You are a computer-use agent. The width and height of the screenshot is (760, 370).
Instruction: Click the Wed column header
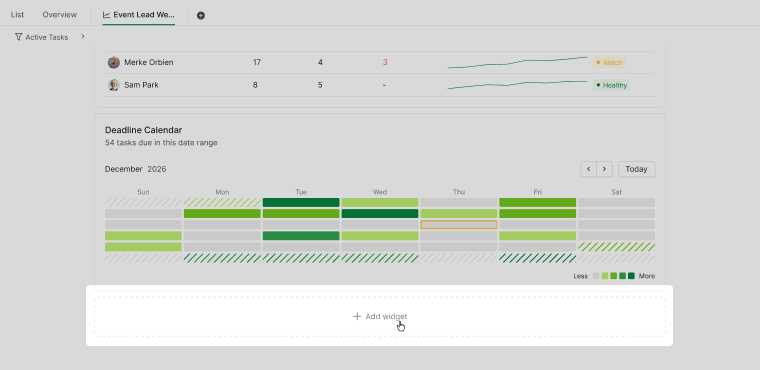click(x=380, y=192)
